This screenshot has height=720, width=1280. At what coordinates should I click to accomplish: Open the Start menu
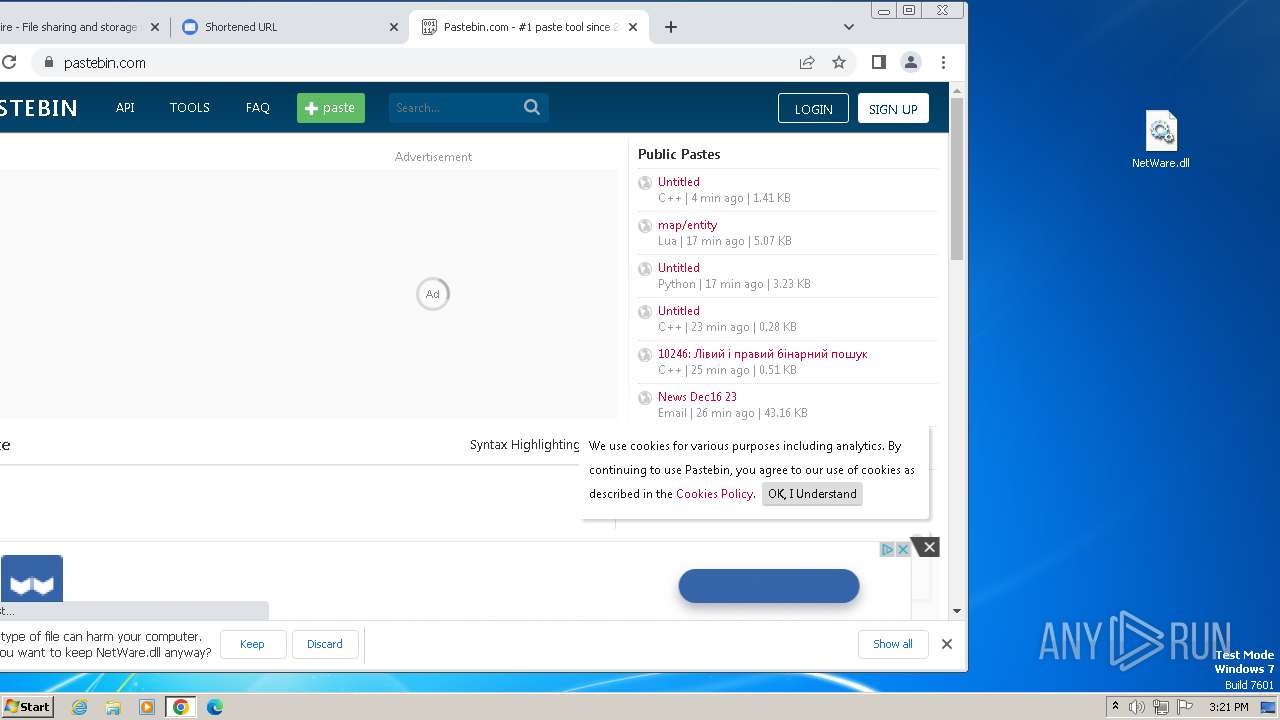pos(27,707)
